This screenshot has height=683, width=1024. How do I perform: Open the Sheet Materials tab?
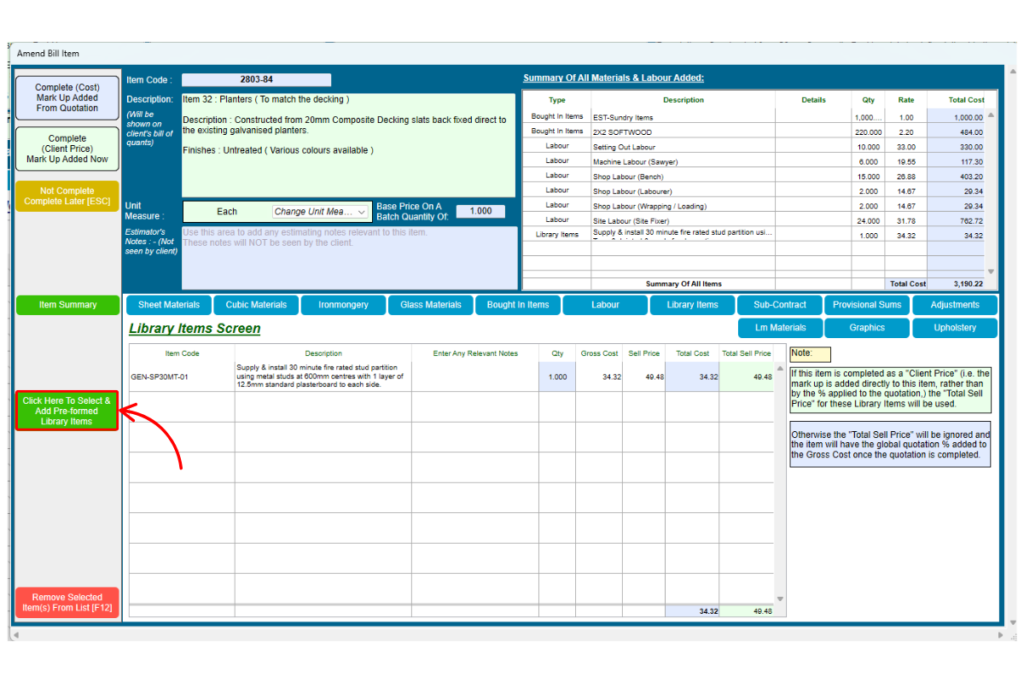[169, 305]
